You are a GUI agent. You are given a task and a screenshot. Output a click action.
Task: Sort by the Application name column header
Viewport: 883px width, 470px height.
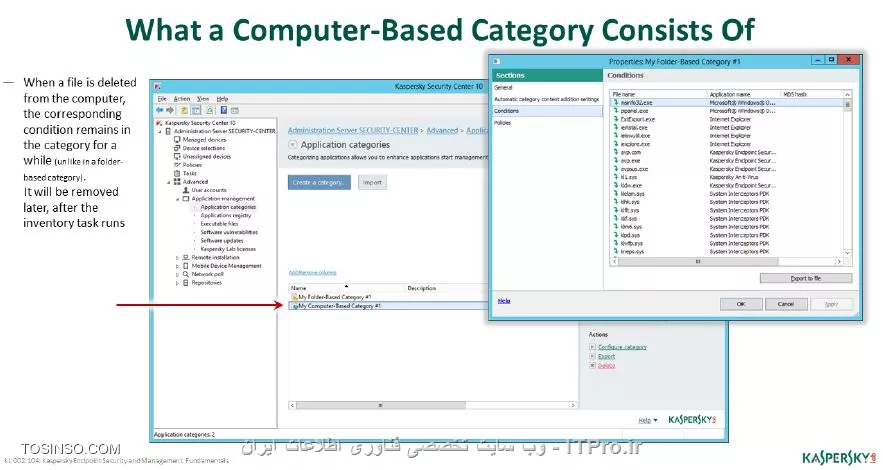click(744, 94)
